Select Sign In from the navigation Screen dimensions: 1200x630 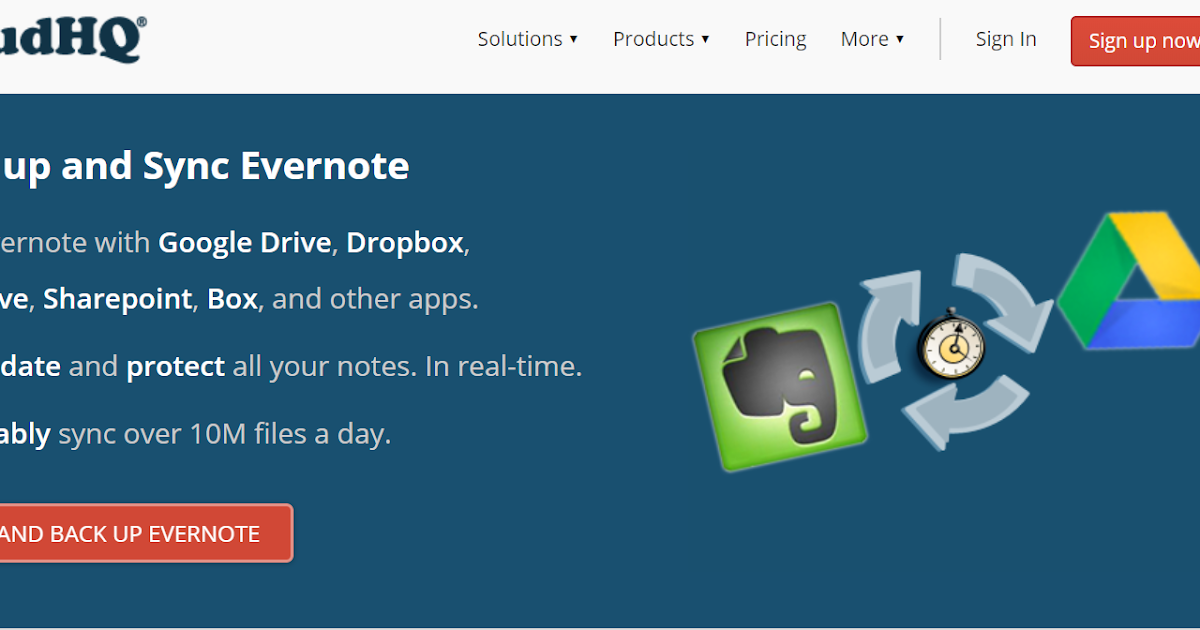coord(1006,38)
